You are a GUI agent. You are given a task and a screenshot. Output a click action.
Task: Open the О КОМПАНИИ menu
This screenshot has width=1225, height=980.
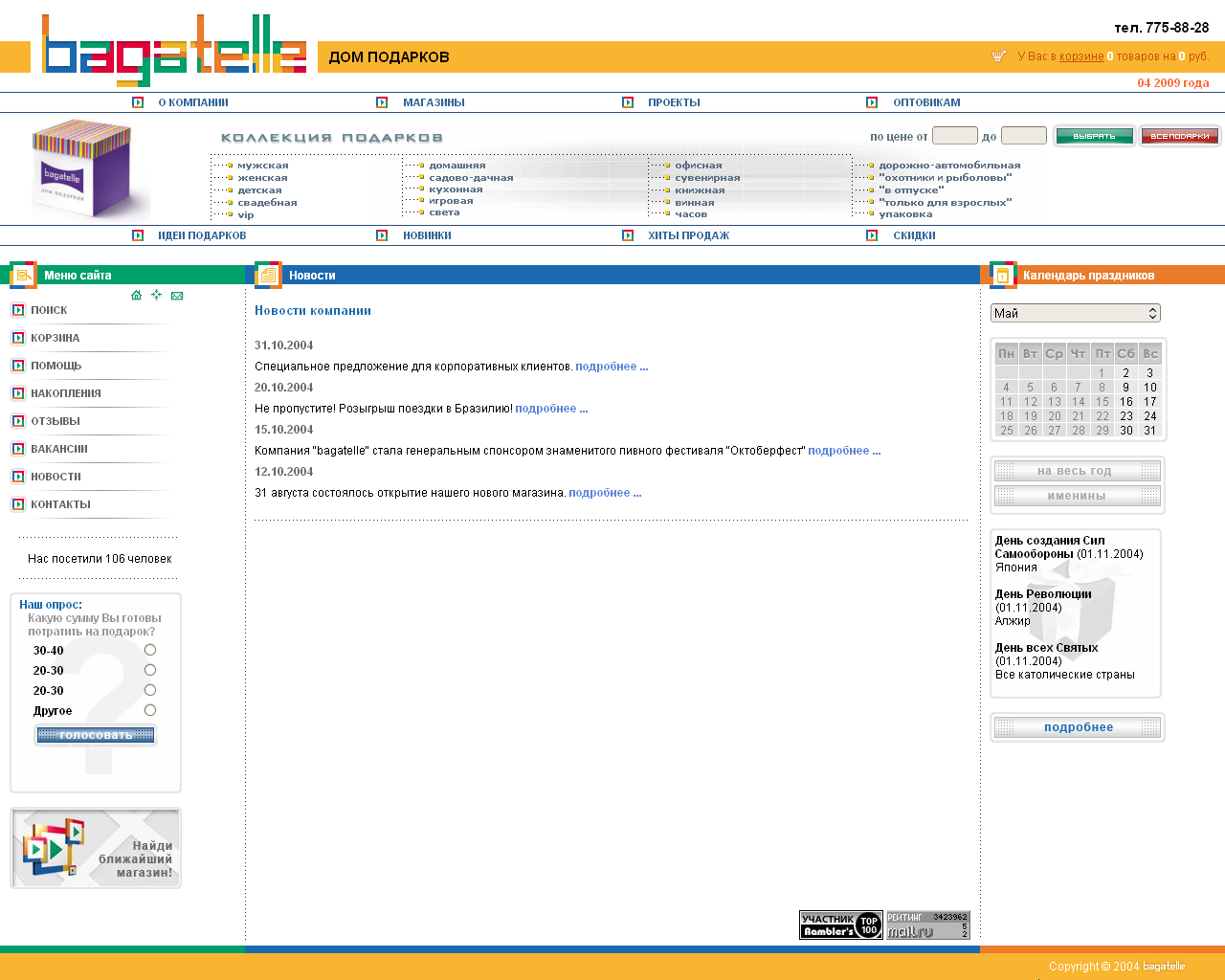coord(193,102)
